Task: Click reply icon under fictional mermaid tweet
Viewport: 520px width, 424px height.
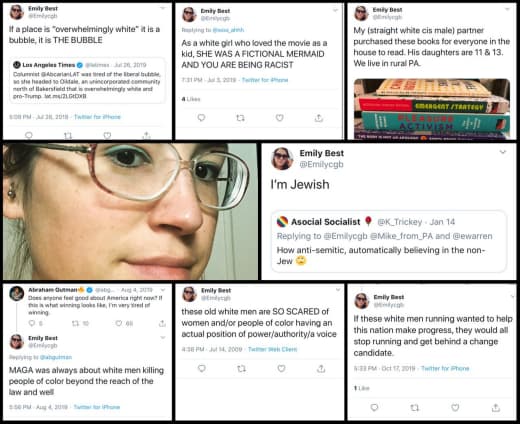Action: click(x=201, y=118)
